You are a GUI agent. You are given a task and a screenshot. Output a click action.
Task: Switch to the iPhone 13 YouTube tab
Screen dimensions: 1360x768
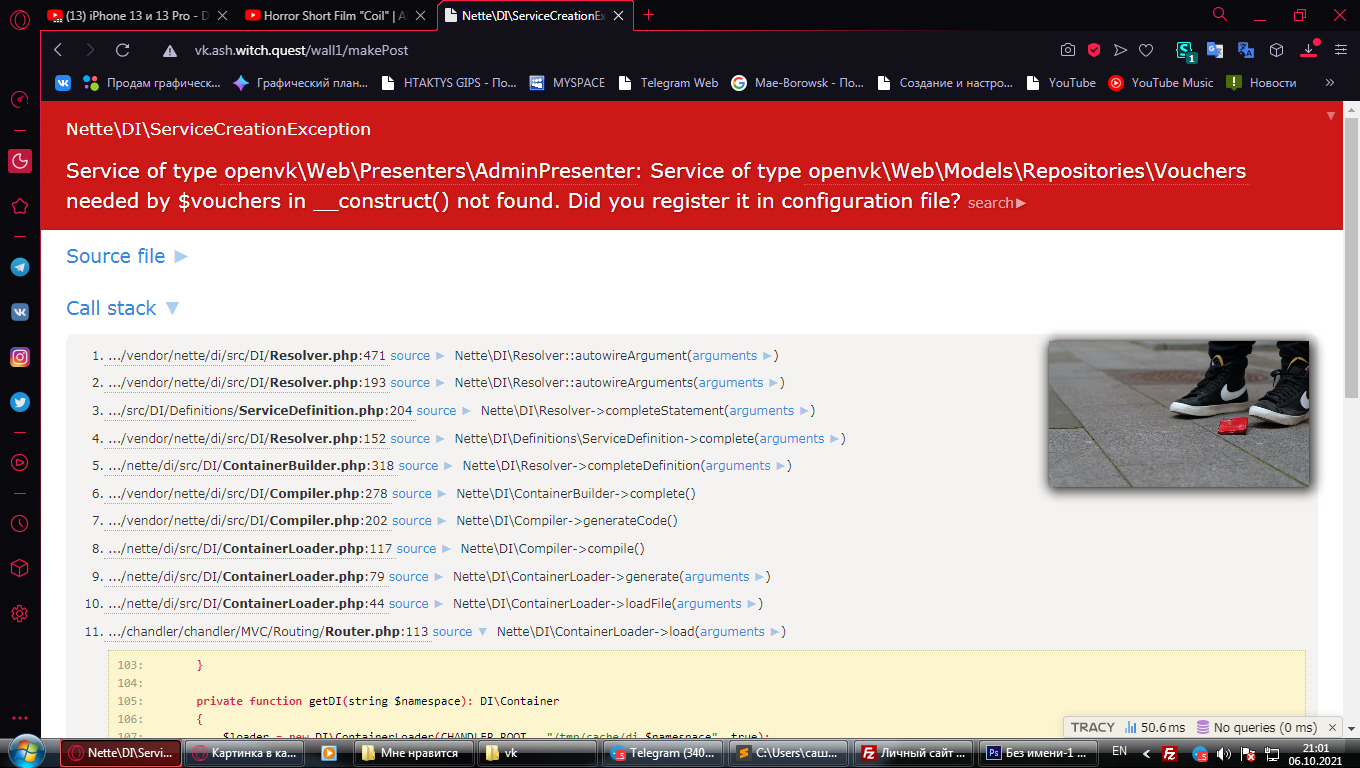click(138, 15)
